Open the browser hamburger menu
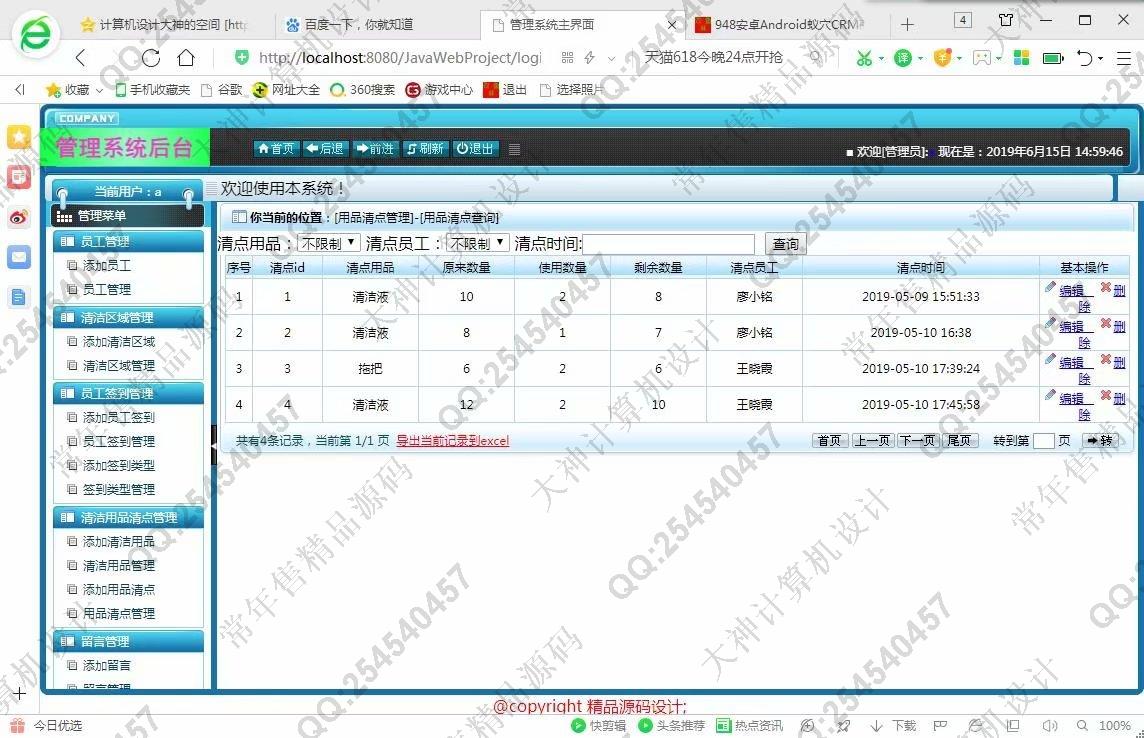The height and width of the screenshot is (738, 1144). 1124,58
